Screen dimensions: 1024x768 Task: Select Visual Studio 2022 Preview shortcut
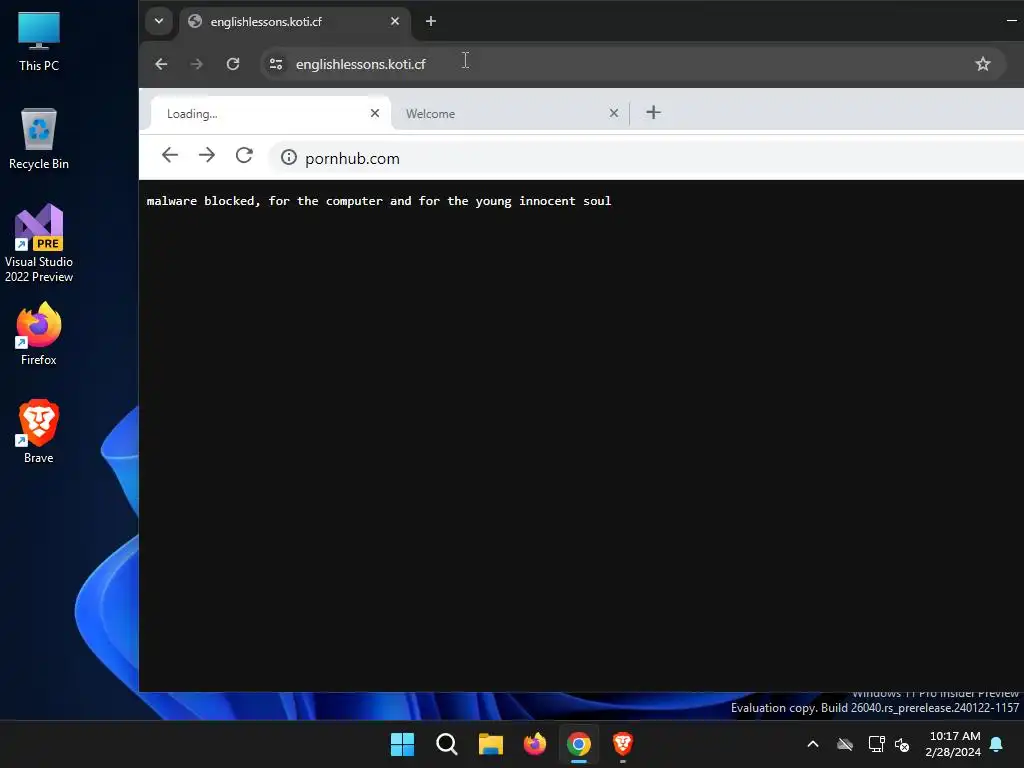[39, 244]
